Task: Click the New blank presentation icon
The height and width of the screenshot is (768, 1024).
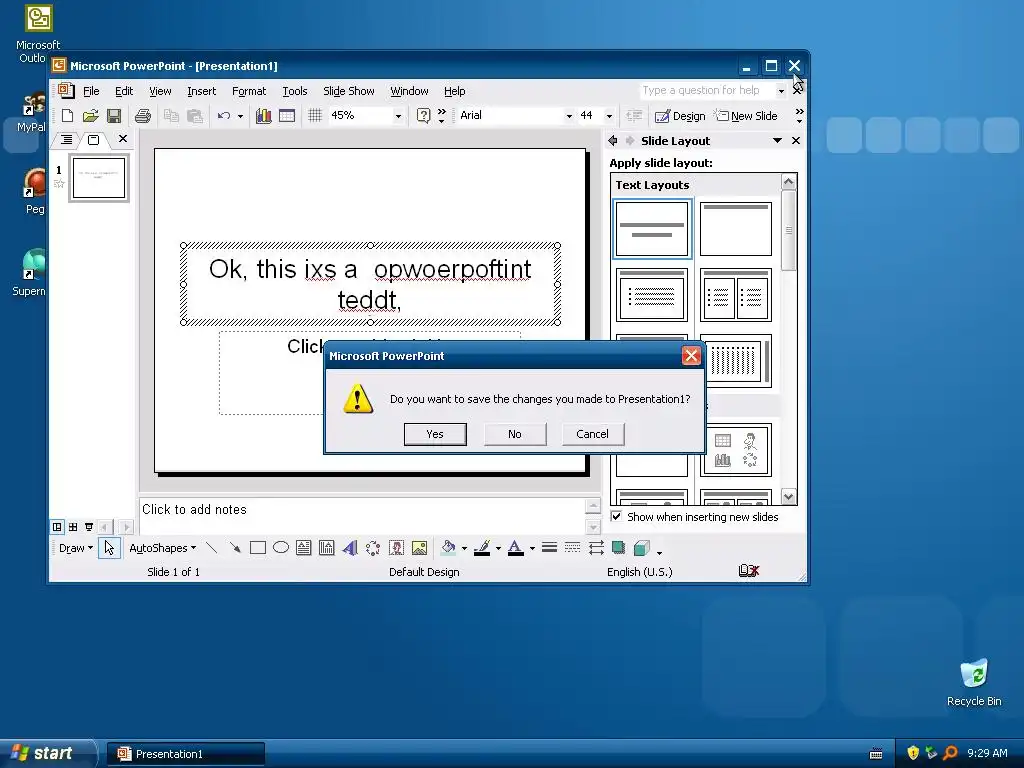Action: (67, 116)
